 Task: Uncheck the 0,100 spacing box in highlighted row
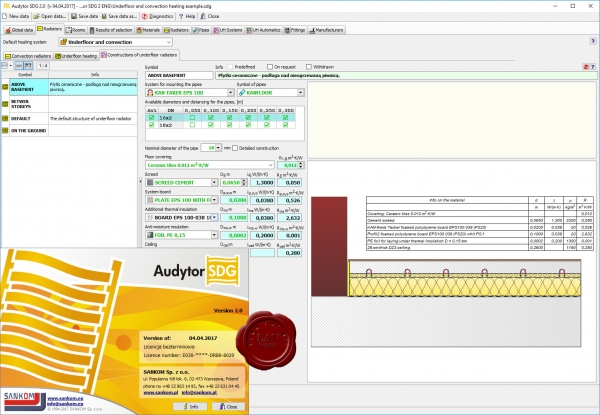coord(211,117)
